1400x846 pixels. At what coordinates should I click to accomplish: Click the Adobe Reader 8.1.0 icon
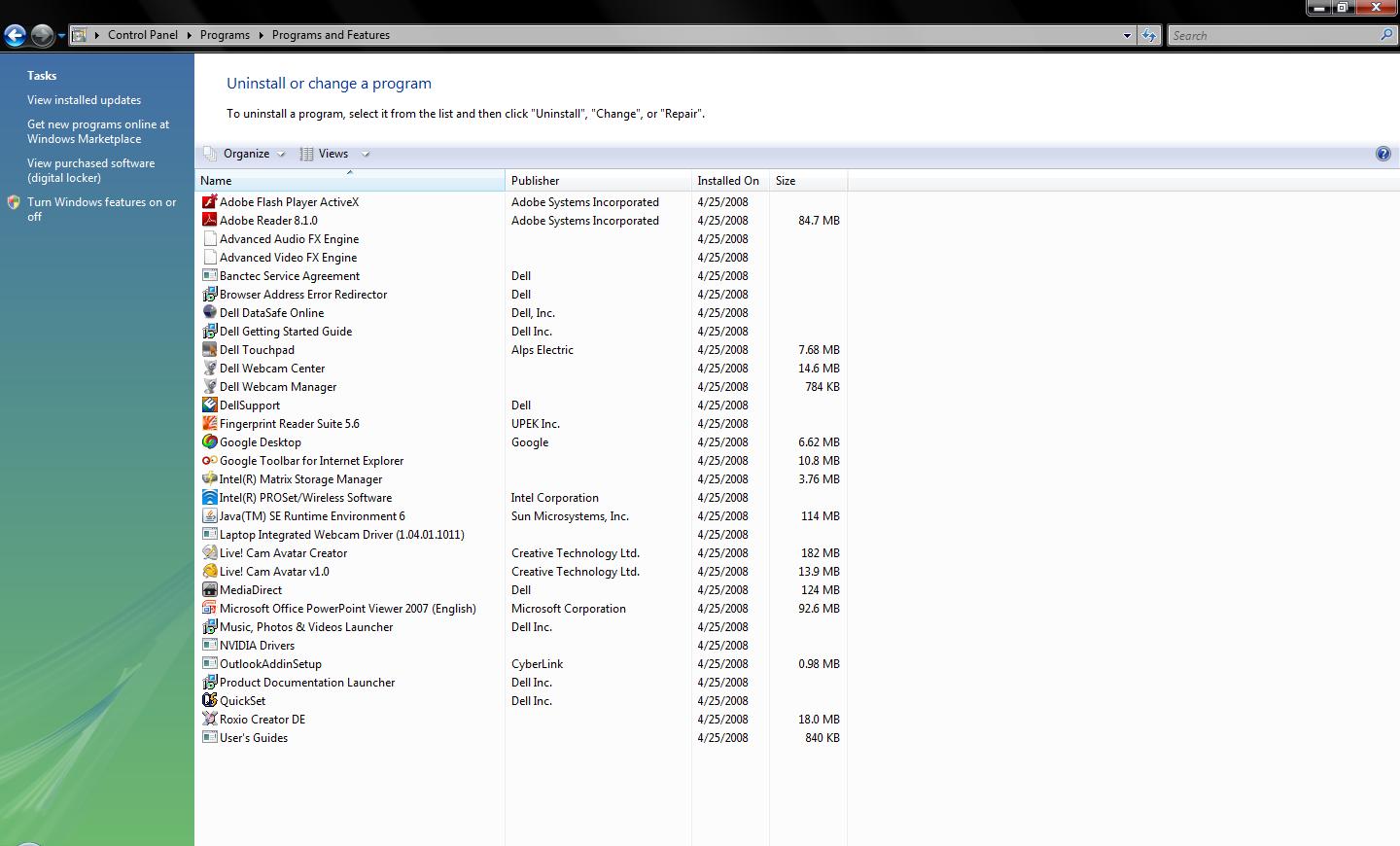point(209,220)
